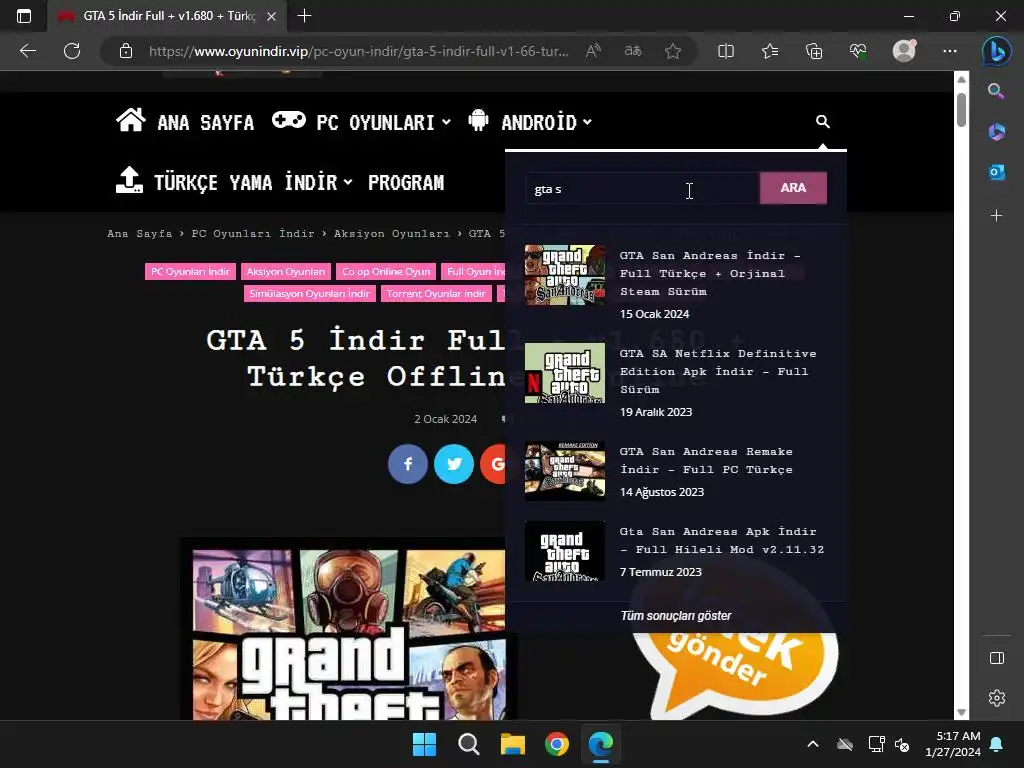1024x768 pixels.
Task: Open the Edge profile avatar
Action: (904, 51)
